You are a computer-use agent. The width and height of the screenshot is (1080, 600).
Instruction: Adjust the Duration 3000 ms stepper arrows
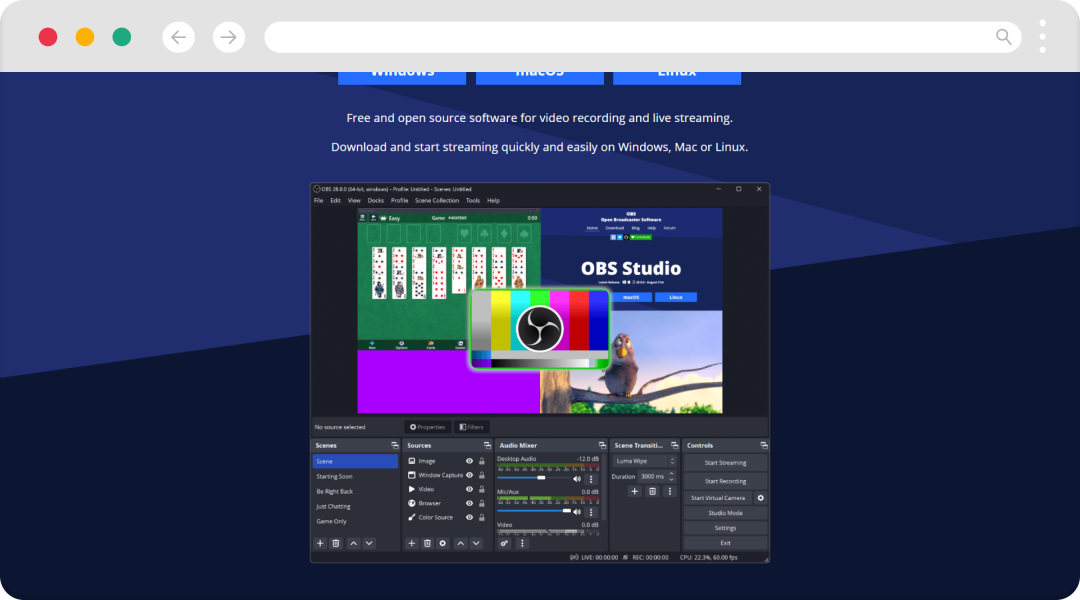coord(672,477)
